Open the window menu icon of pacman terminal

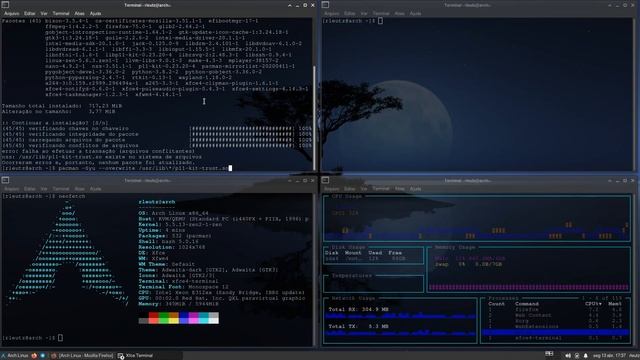pos(6,5)
